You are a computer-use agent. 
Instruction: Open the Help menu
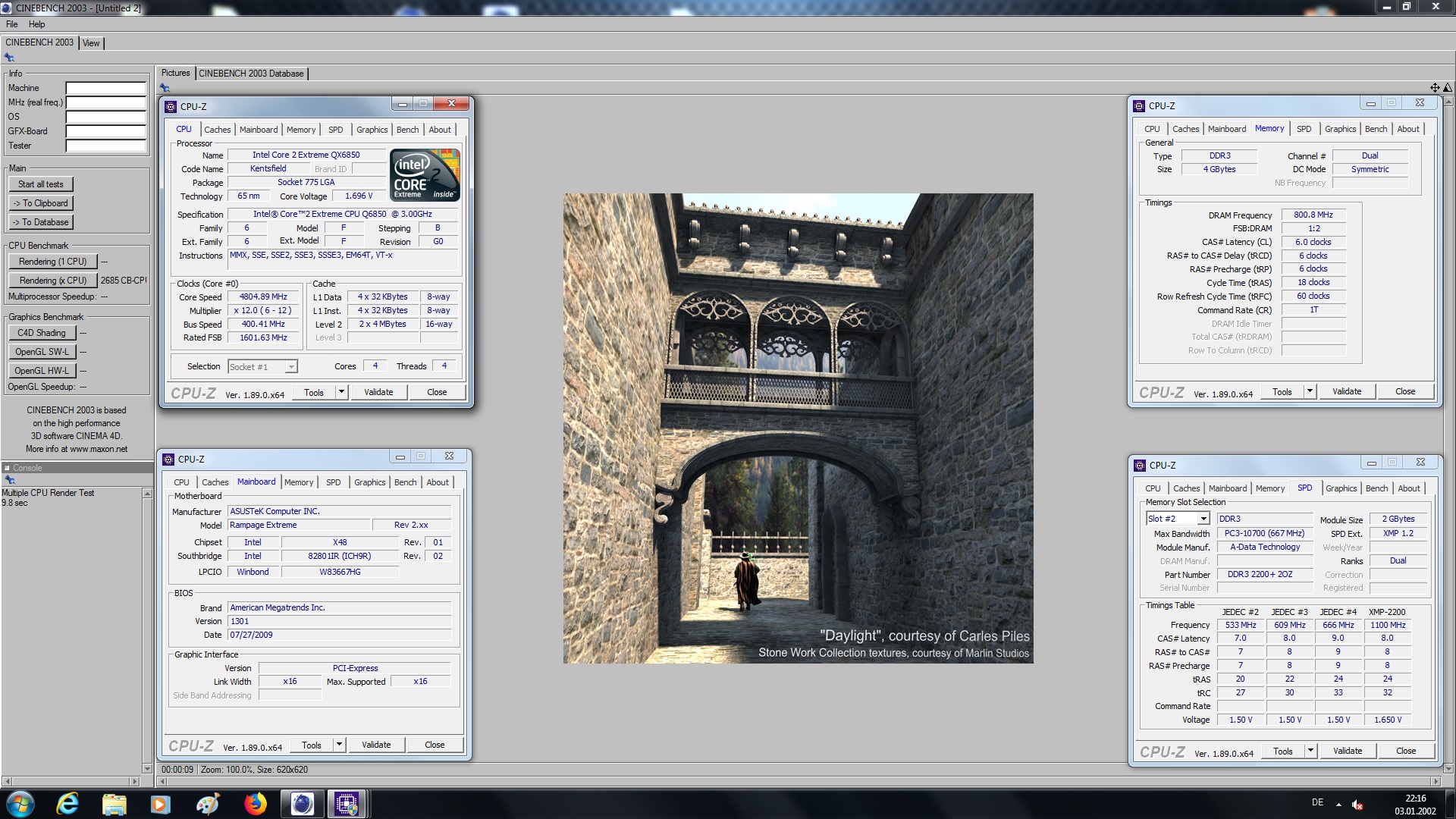tap(36, 24)
